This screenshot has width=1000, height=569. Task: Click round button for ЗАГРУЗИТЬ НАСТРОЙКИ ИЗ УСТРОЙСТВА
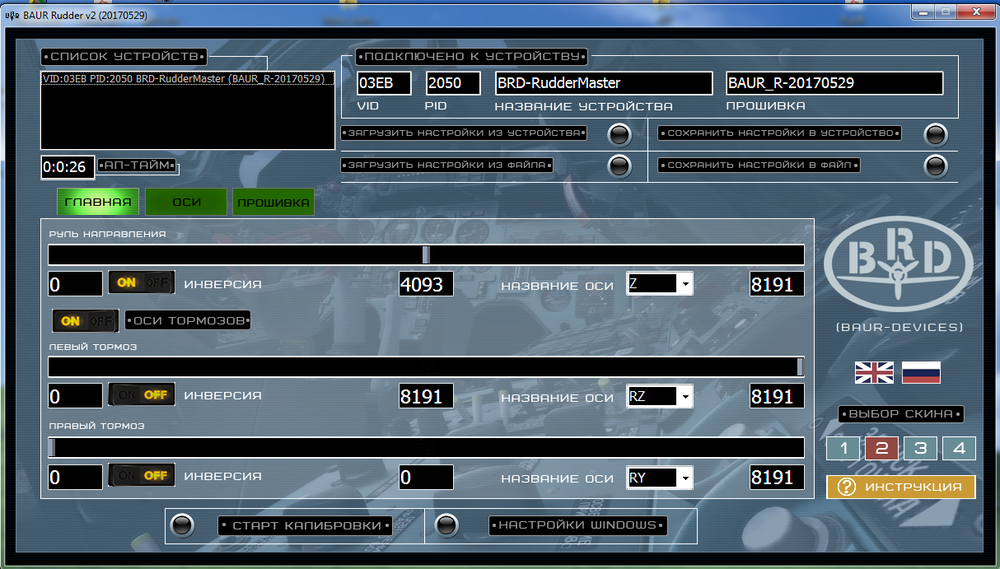pos(619,135)
